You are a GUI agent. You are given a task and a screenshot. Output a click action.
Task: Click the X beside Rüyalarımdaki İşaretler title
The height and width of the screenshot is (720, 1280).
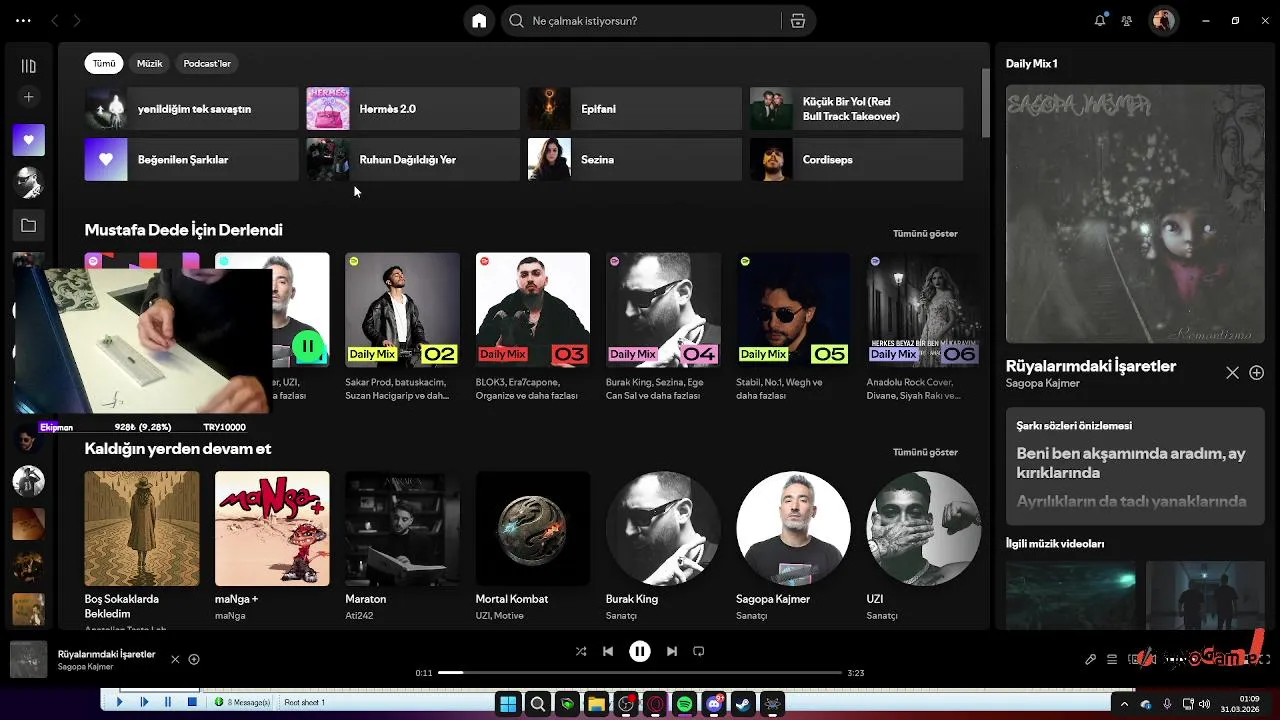[x=1233, y=373]
